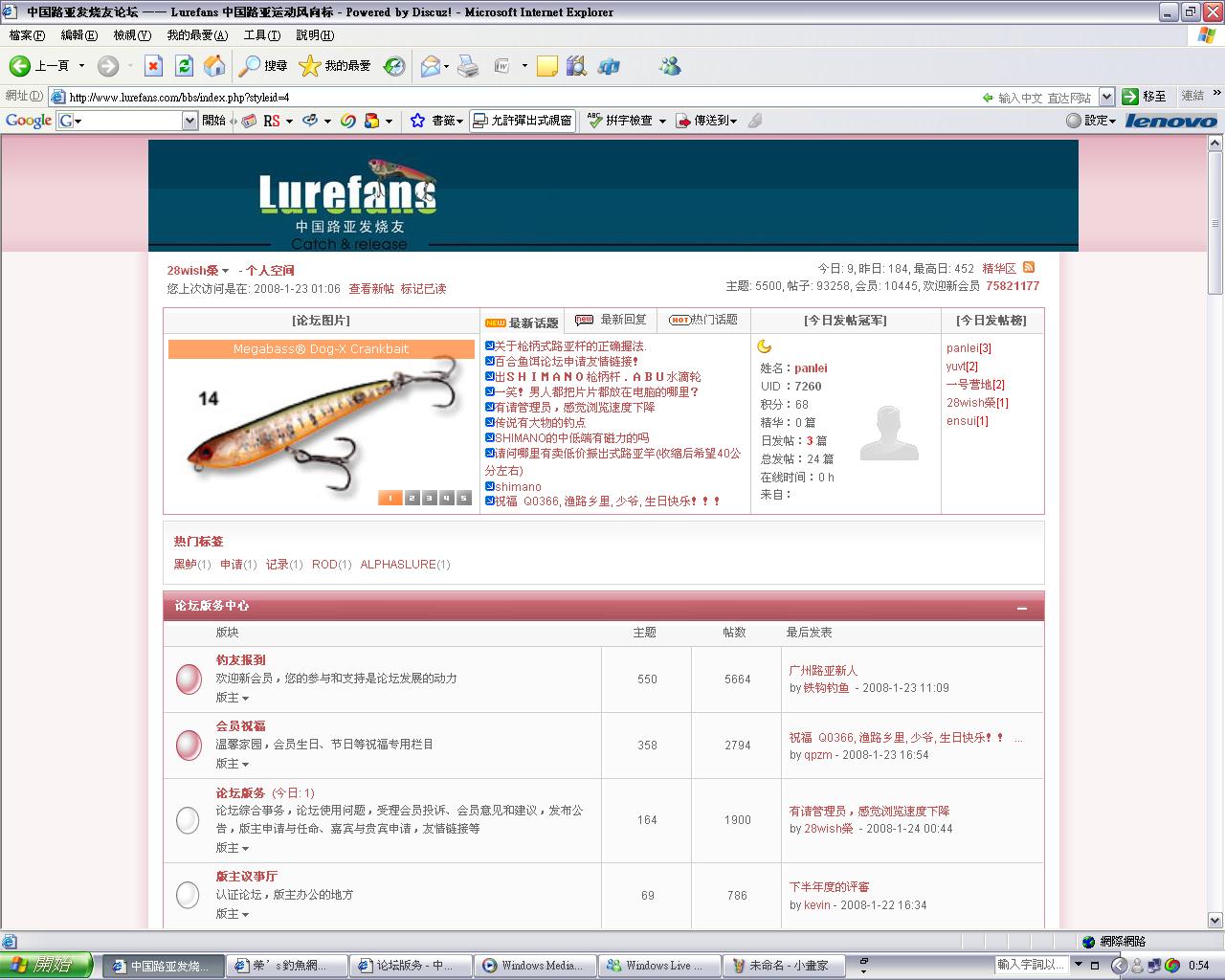Click the Edit with Word toolbar icon
The height and width of the screenshot is (980, 1225).
(502, 66)
